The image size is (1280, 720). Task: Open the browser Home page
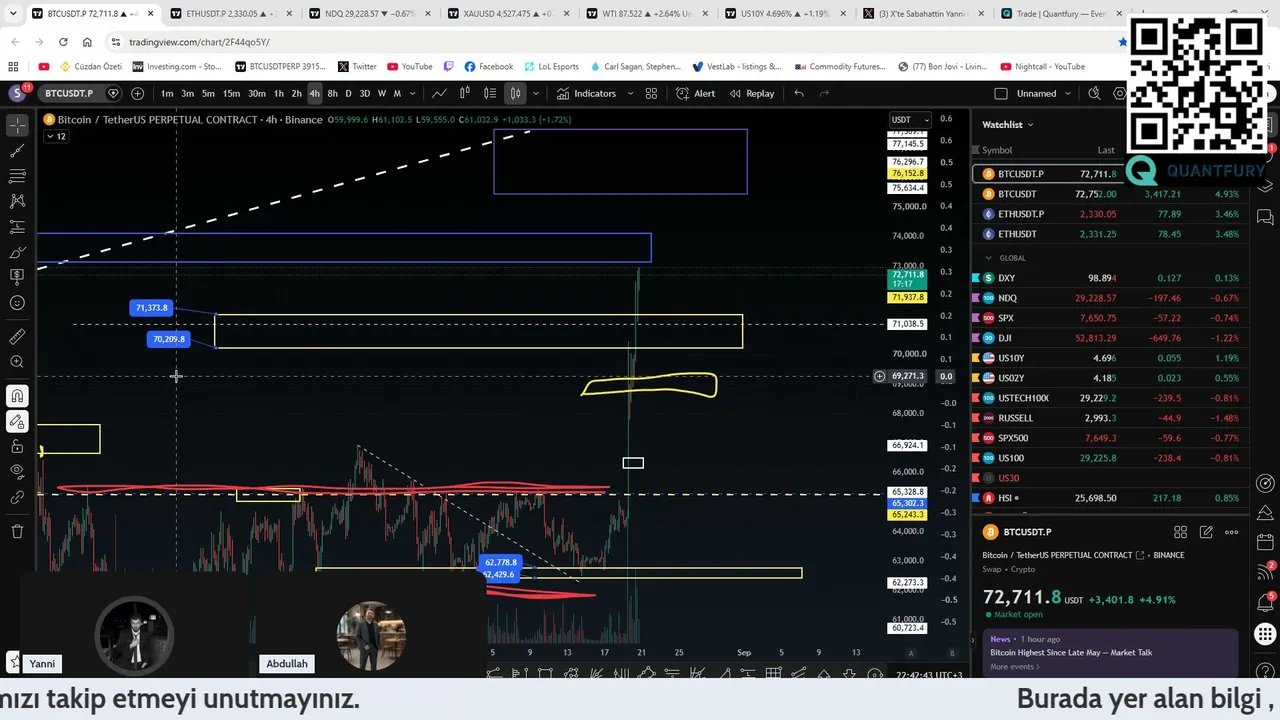tap(87, 42)
